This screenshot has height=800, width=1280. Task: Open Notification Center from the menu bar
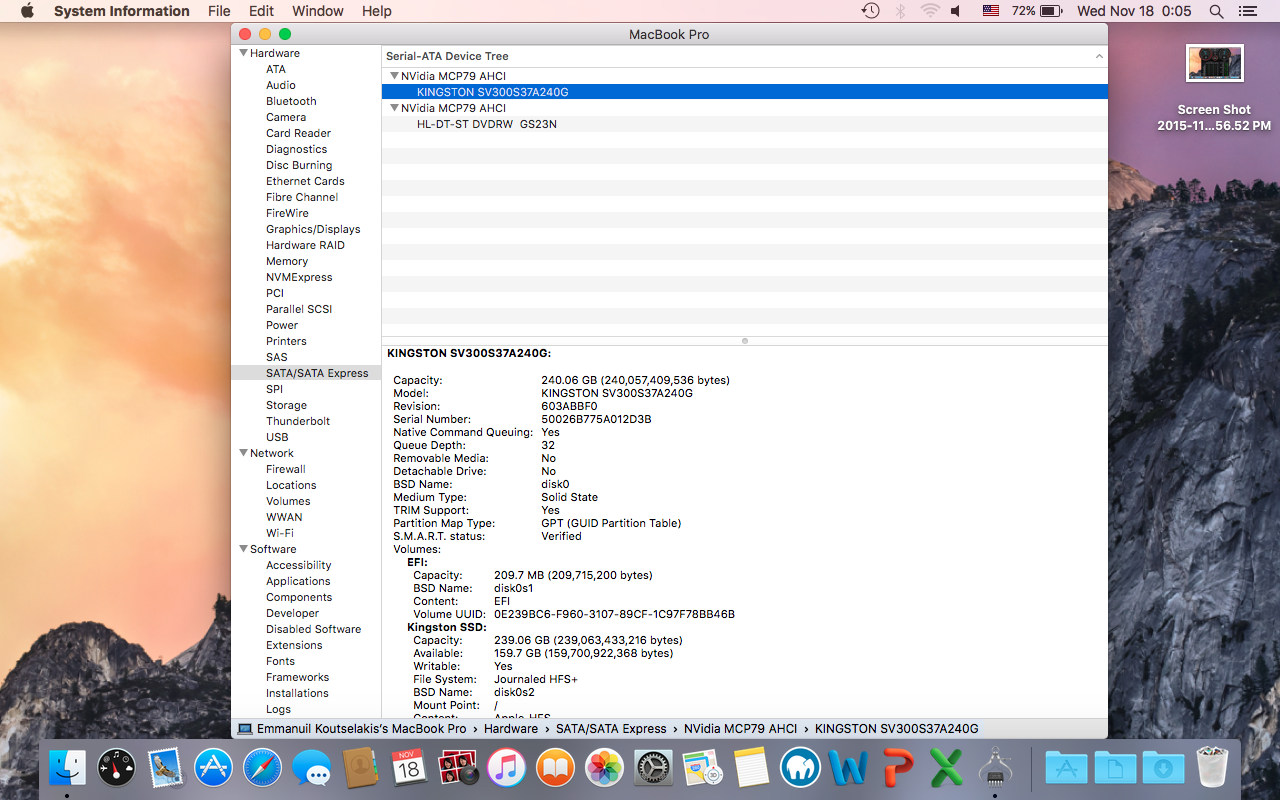[1246, 11]
